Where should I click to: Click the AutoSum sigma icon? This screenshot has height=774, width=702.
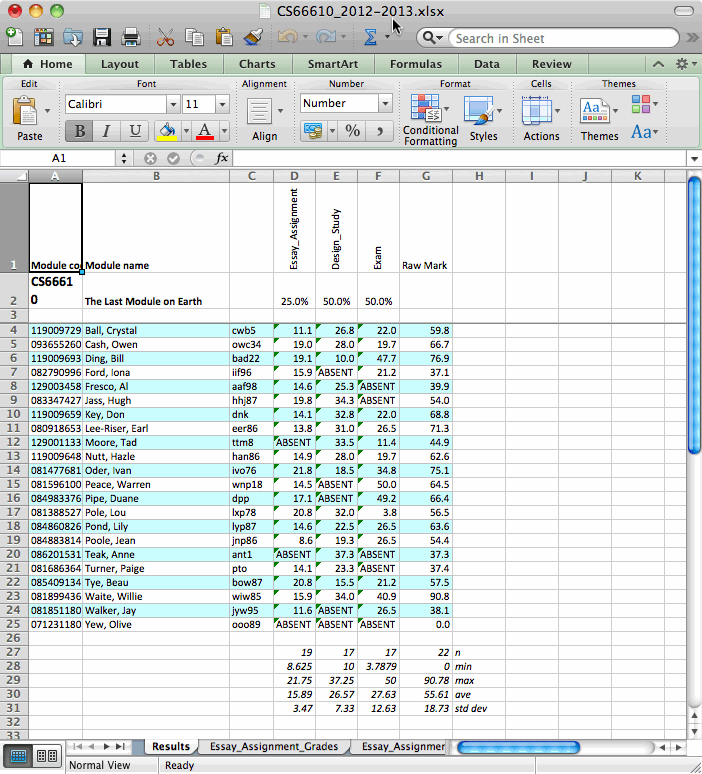pyautogui.click(x=370, y=37)
